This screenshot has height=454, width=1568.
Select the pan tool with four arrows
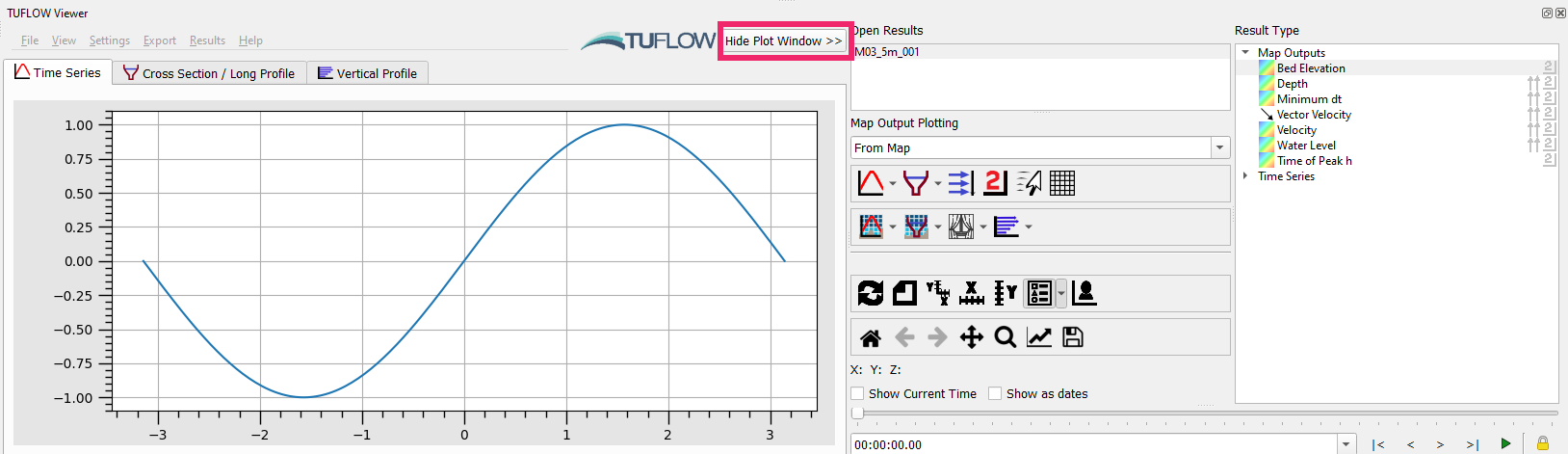point(971,337)
